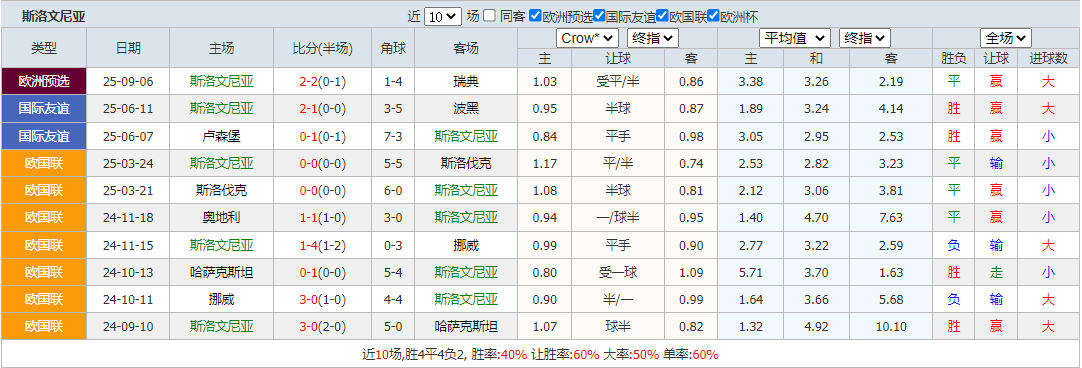Click the 角球 column header
Viewport: 1082px width, 368px height.
393,48
